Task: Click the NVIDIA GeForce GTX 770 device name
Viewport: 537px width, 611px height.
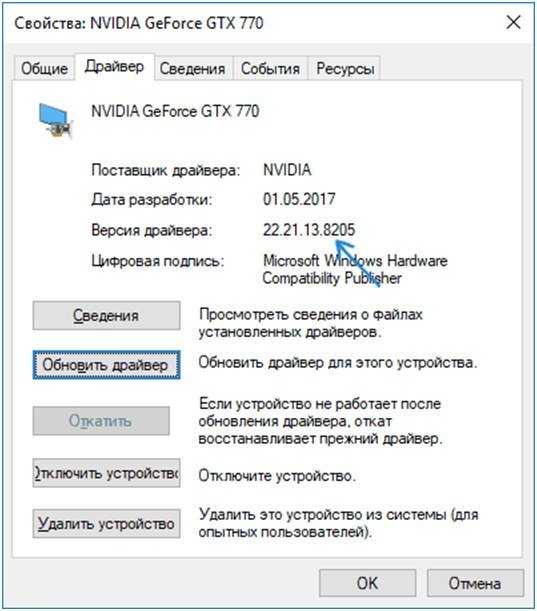Action: [175, 111]
